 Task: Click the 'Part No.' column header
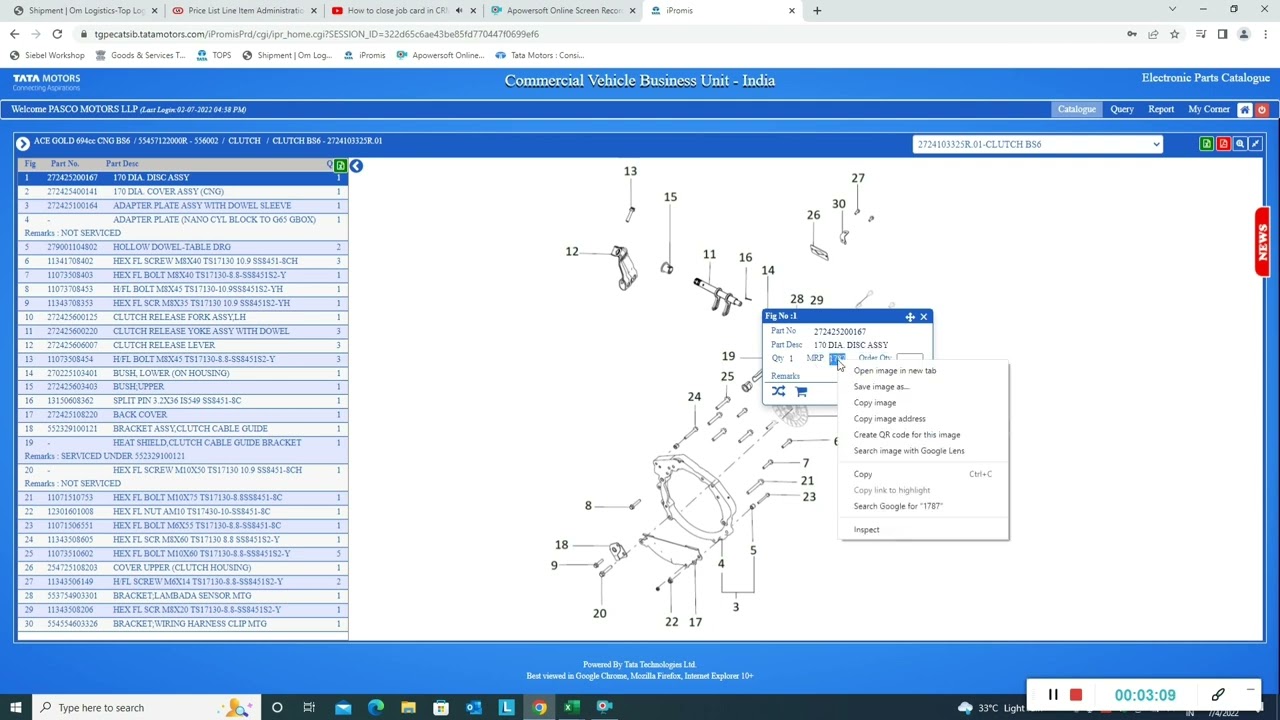tap(65, 164)
